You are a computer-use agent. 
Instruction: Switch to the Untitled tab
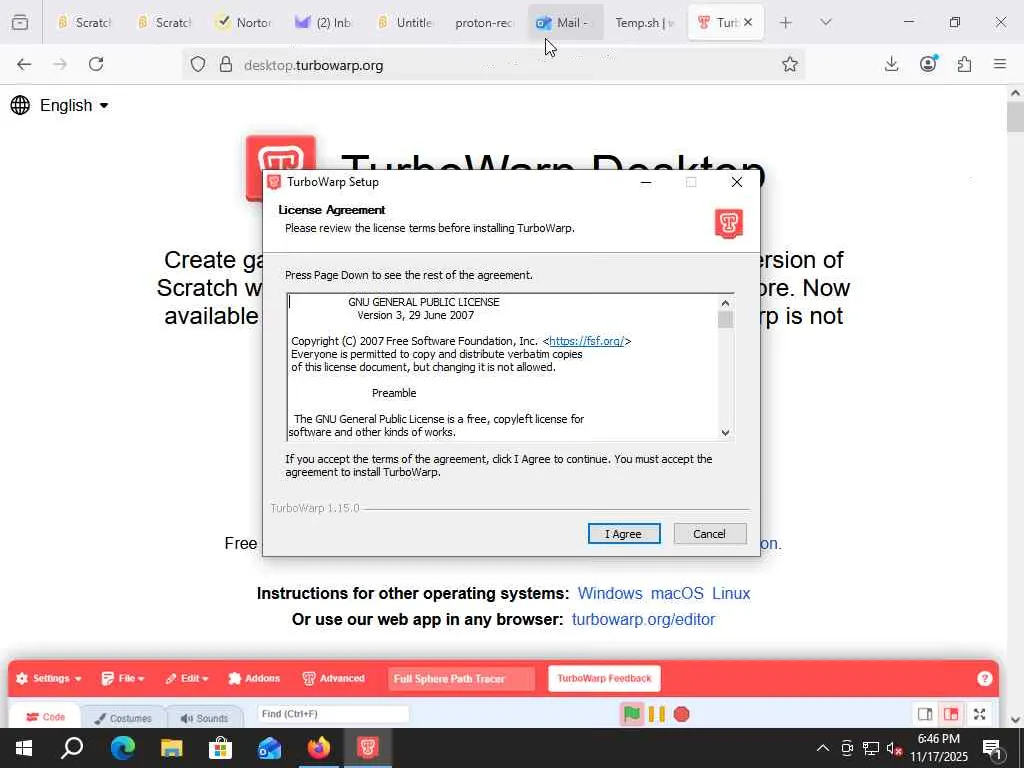pos(404,23)
